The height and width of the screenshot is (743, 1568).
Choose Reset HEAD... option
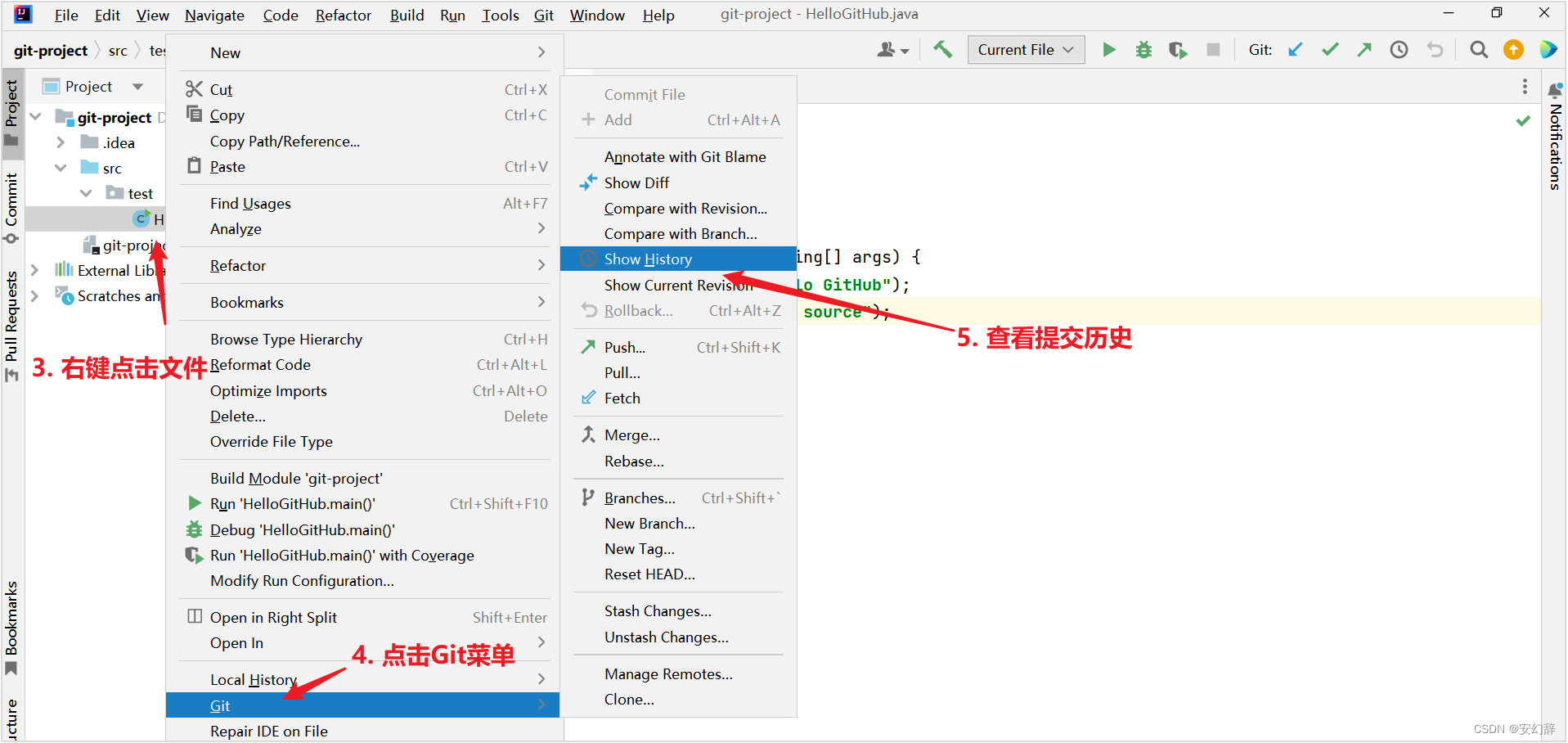coord(678,574)
